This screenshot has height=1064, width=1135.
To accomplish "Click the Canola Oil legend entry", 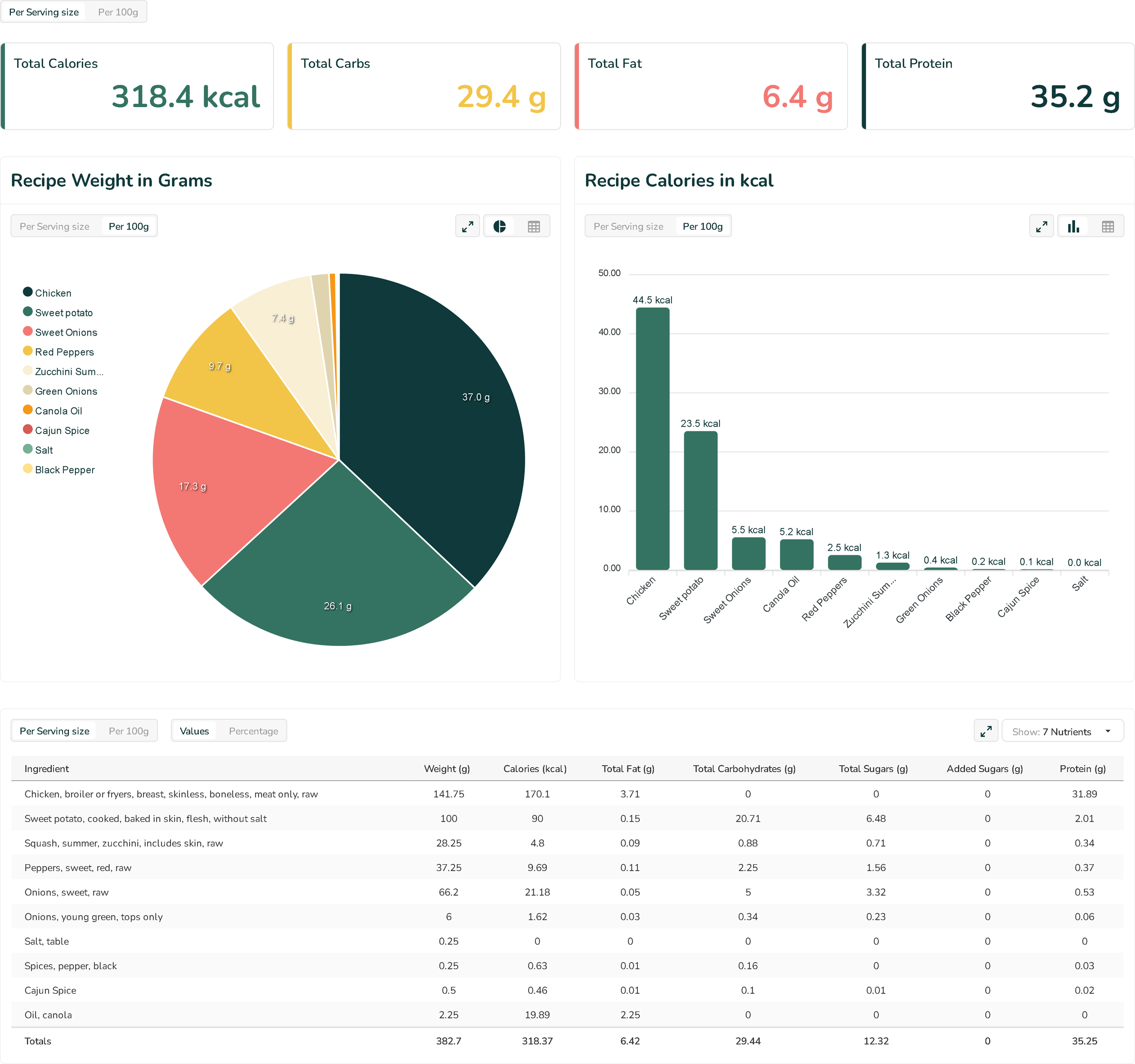I will click(58, 411).
